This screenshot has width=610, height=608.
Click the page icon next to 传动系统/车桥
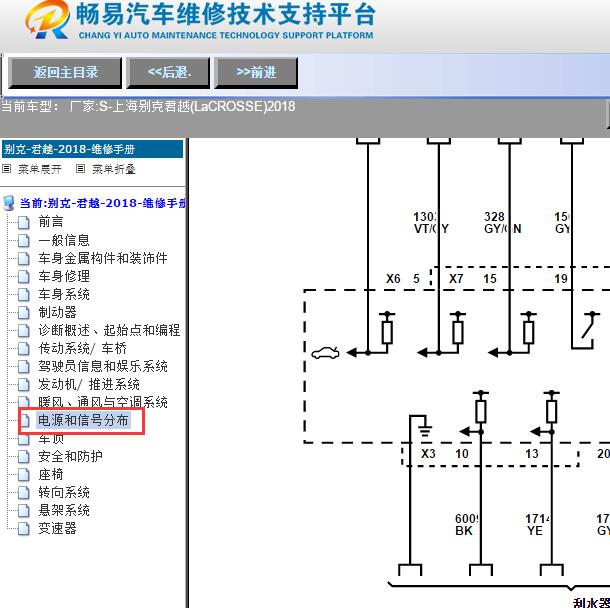point(24,349)
